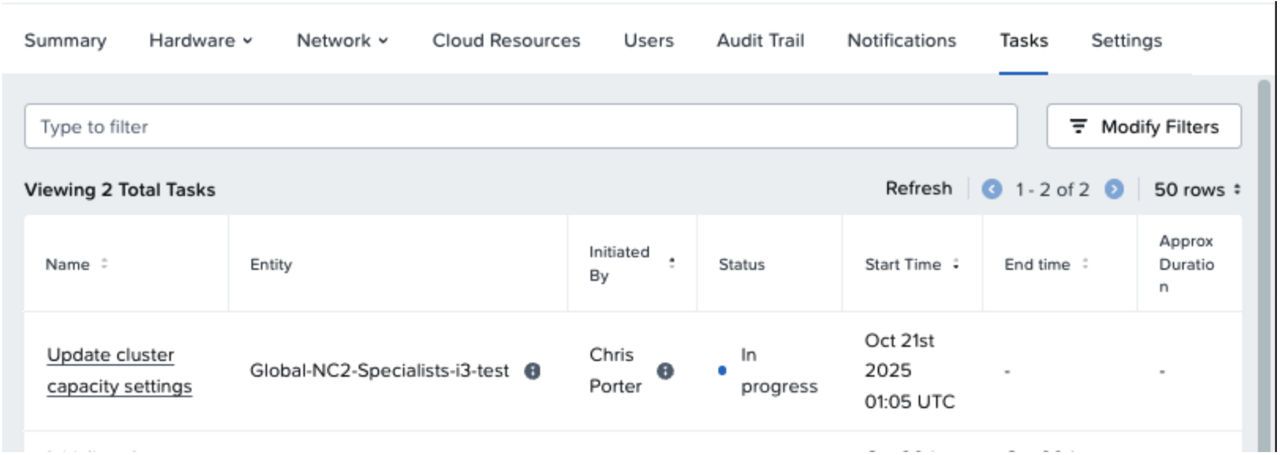View the Notifications tab
Screen dimensions: 1280x455
pos(902,41)
